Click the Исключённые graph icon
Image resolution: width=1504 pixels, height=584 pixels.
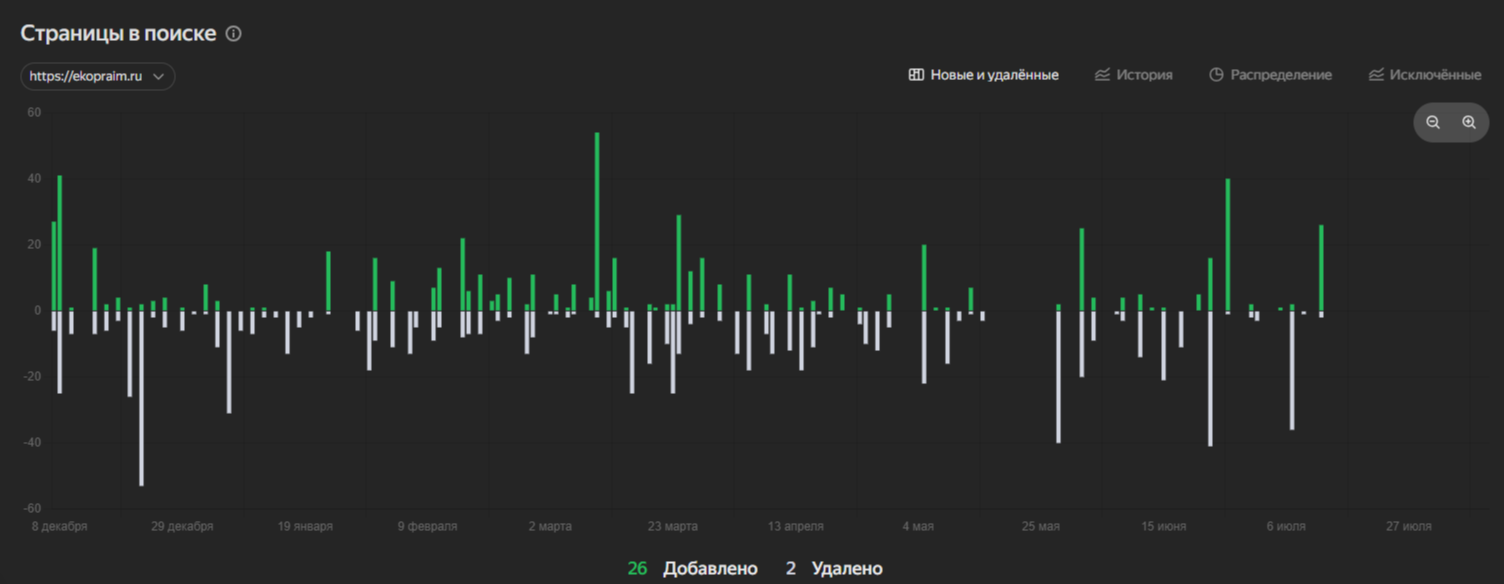coord(1376,75)
